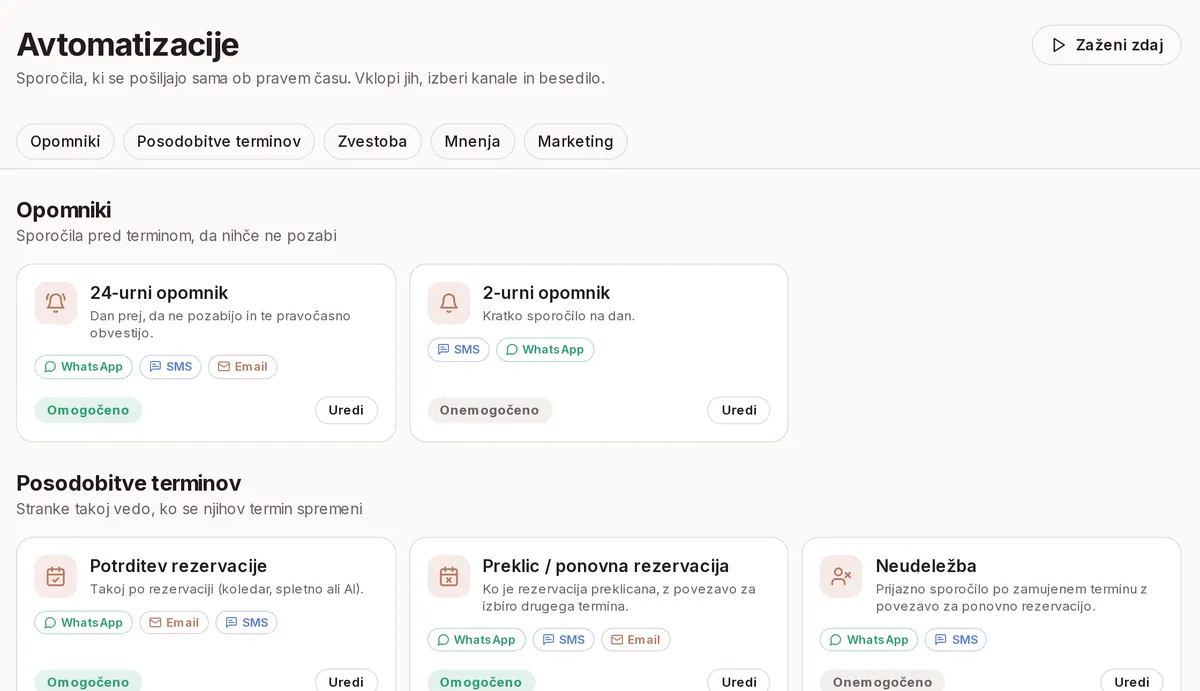Click text 'Stranke takoj vedo, ko se njihov termin spremeni'
Screen dimensions: 1200x691
(x=189, y=509)
